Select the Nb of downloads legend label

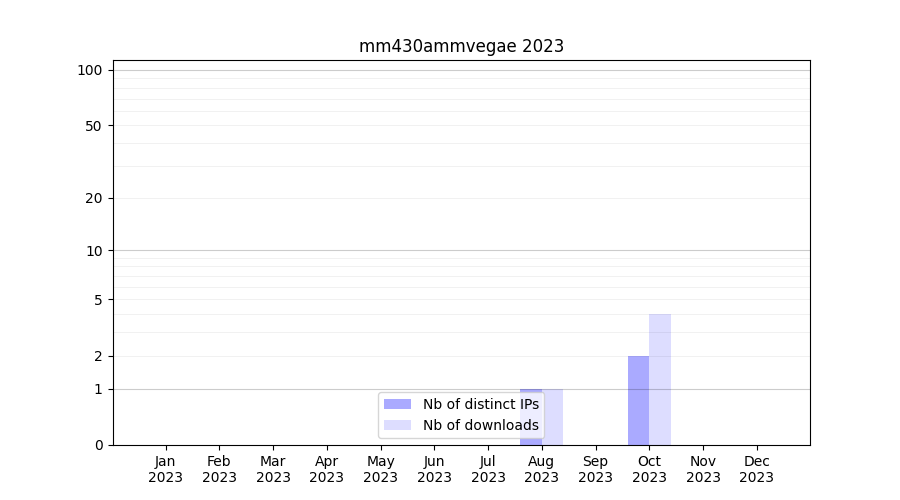480,425
